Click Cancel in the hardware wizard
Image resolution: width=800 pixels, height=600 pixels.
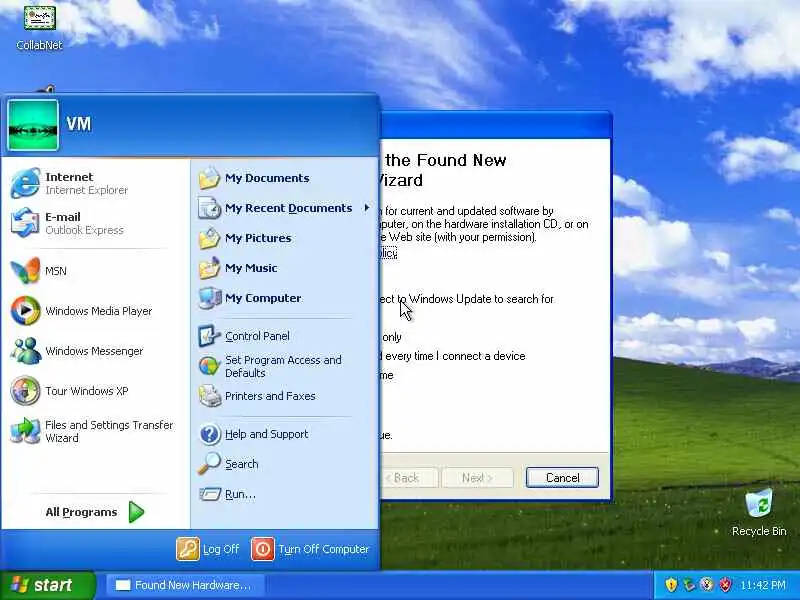tap(562, 478)
